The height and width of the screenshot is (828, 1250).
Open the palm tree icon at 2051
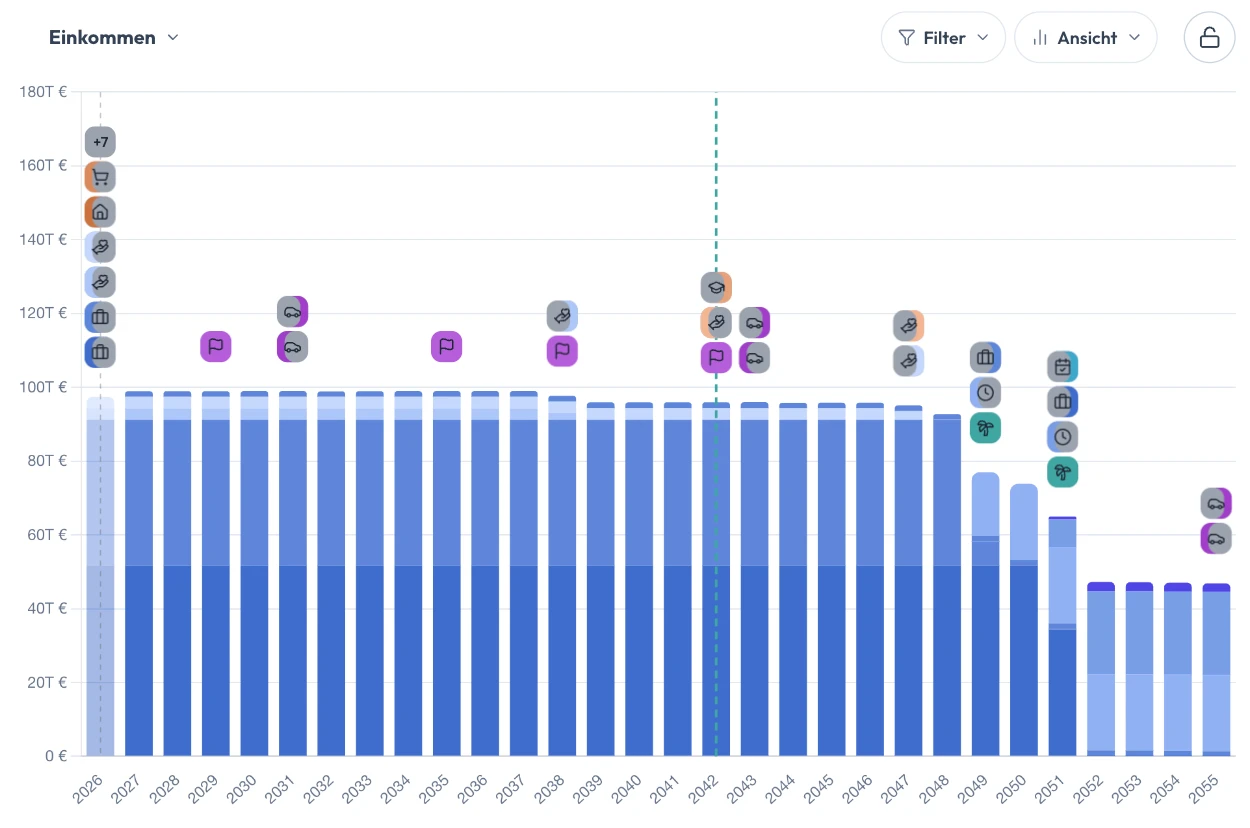tap(1063, 471)
